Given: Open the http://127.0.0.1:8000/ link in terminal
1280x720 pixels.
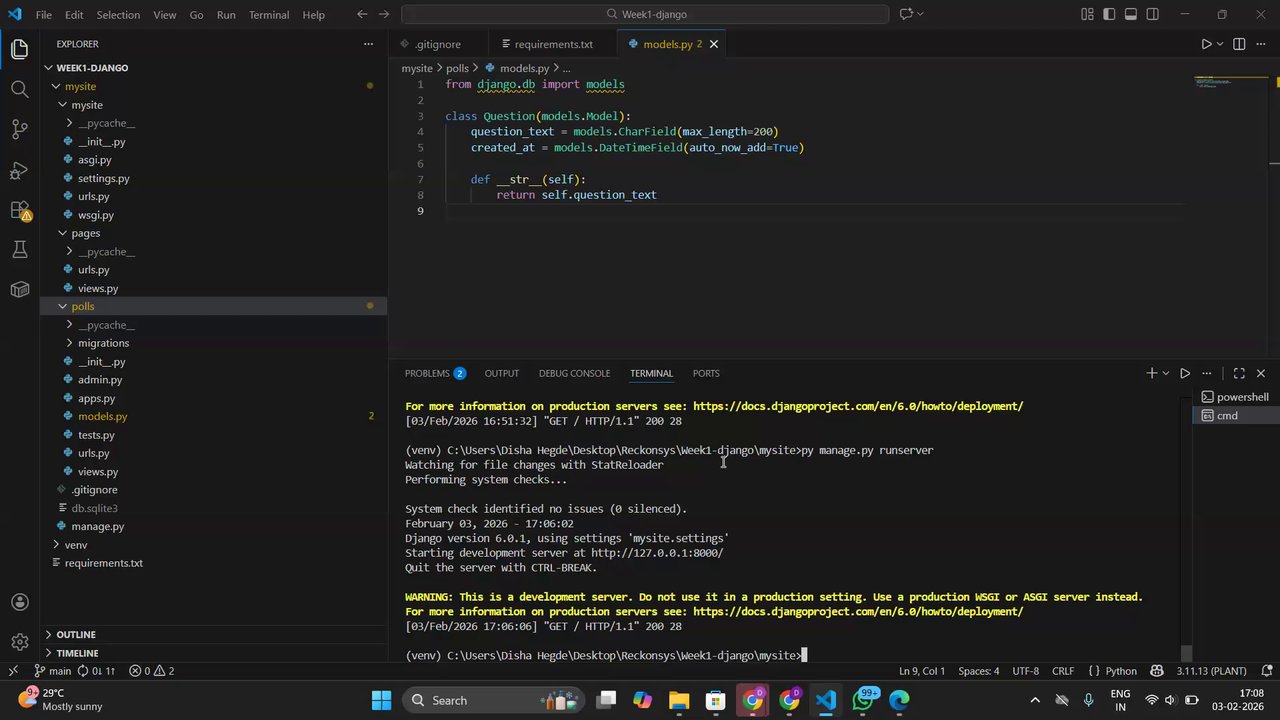Looking at the screenshot, I should pos(657,553).
